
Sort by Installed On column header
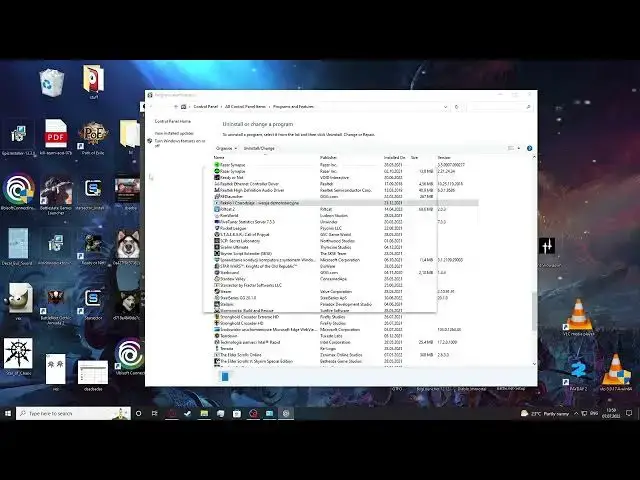[394, 157]
